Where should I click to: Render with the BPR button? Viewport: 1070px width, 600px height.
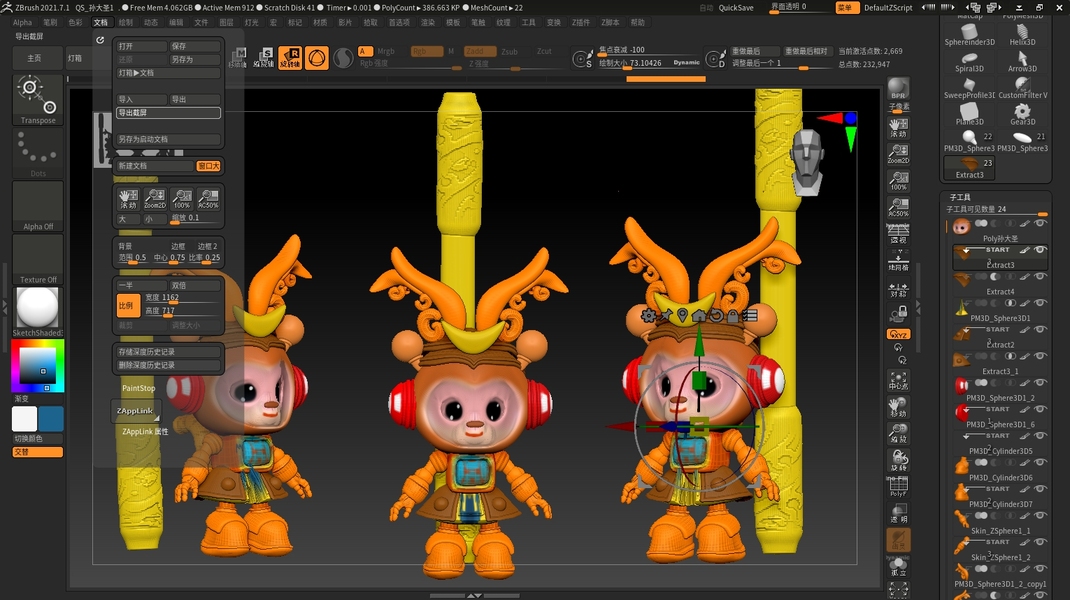(x=898, y=89)
